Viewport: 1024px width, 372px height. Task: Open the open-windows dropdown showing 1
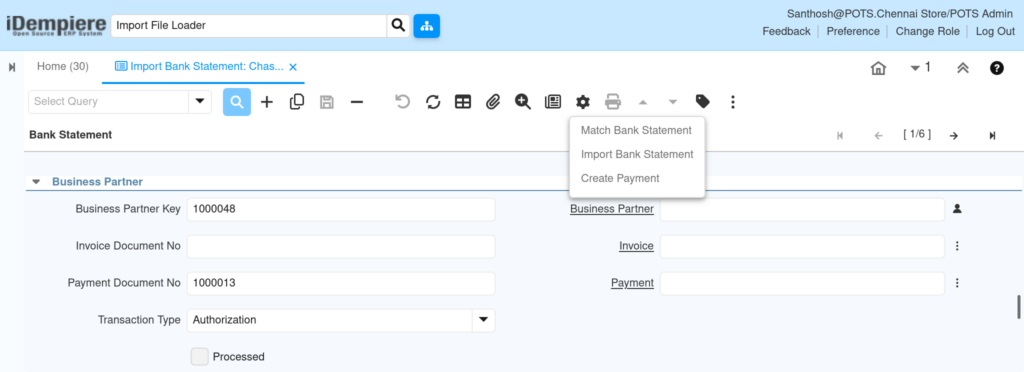click(x=921, y=67)
